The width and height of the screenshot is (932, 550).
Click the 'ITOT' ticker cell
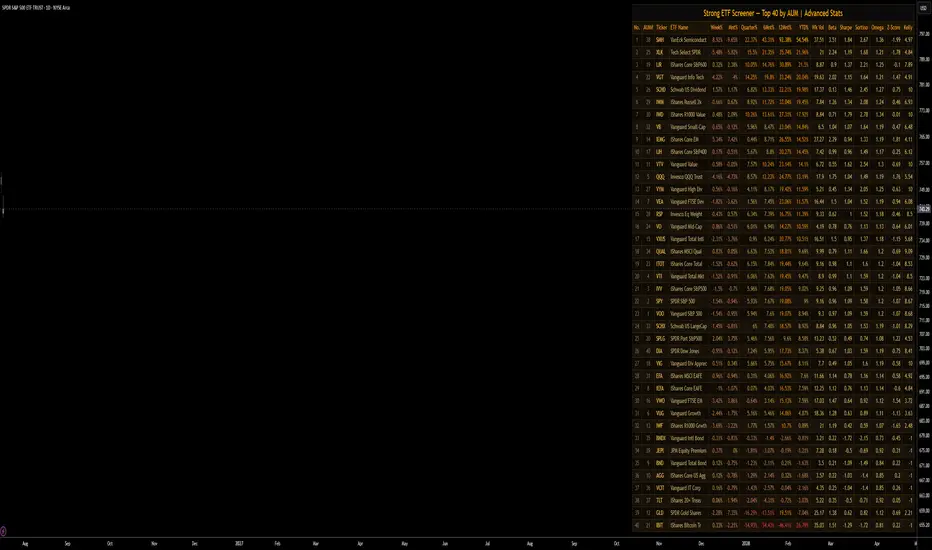tap(660, 264)
